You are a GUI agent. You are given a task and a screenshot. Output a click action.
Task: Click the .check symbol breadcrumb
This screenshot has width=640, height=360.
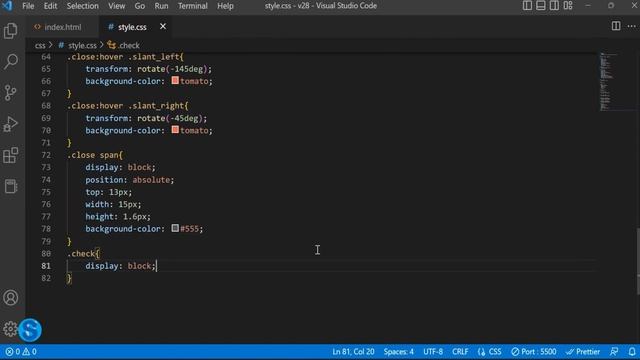point(129,45)
